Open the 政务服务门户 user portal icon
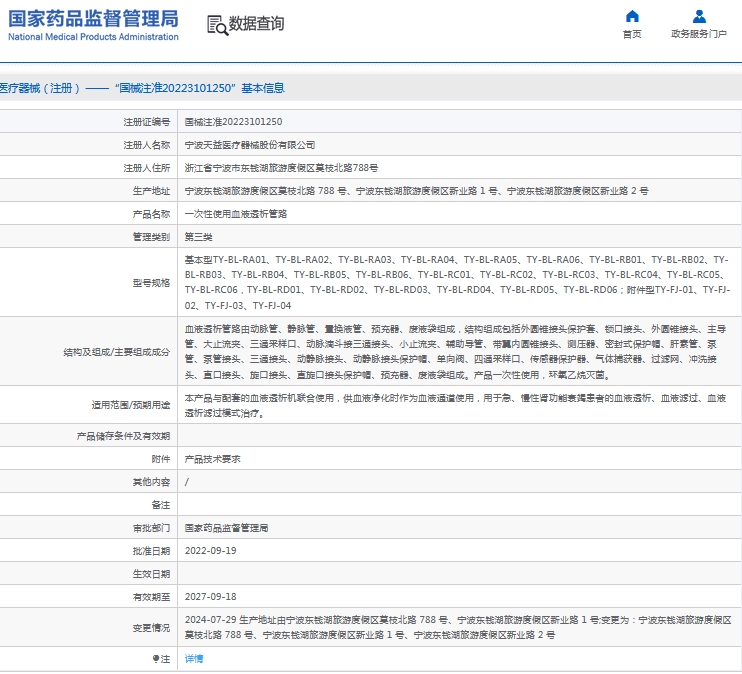The image size is (742, 674). [699, 17]
